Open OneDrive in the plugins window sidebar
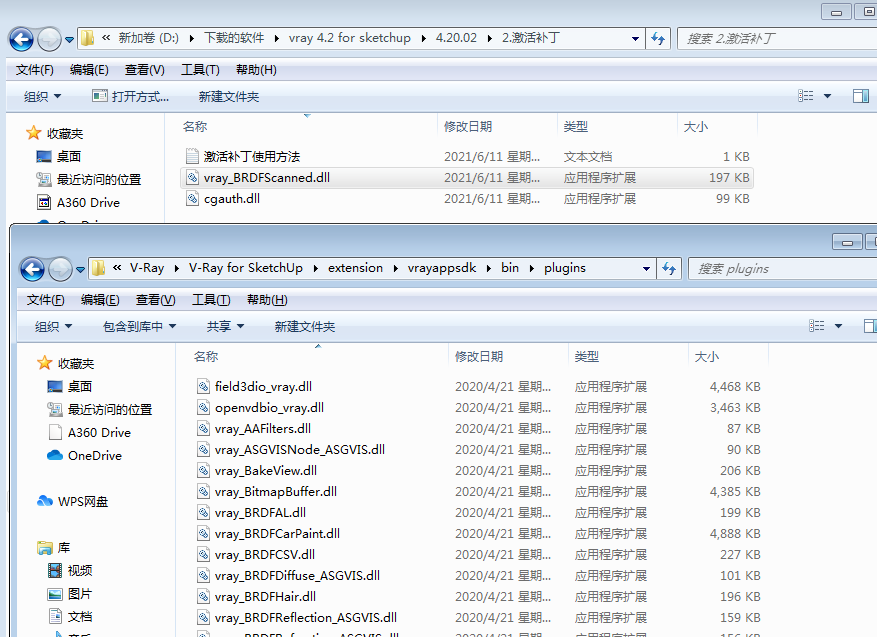The height and width of the screenshot is (637, 877). 84,456
